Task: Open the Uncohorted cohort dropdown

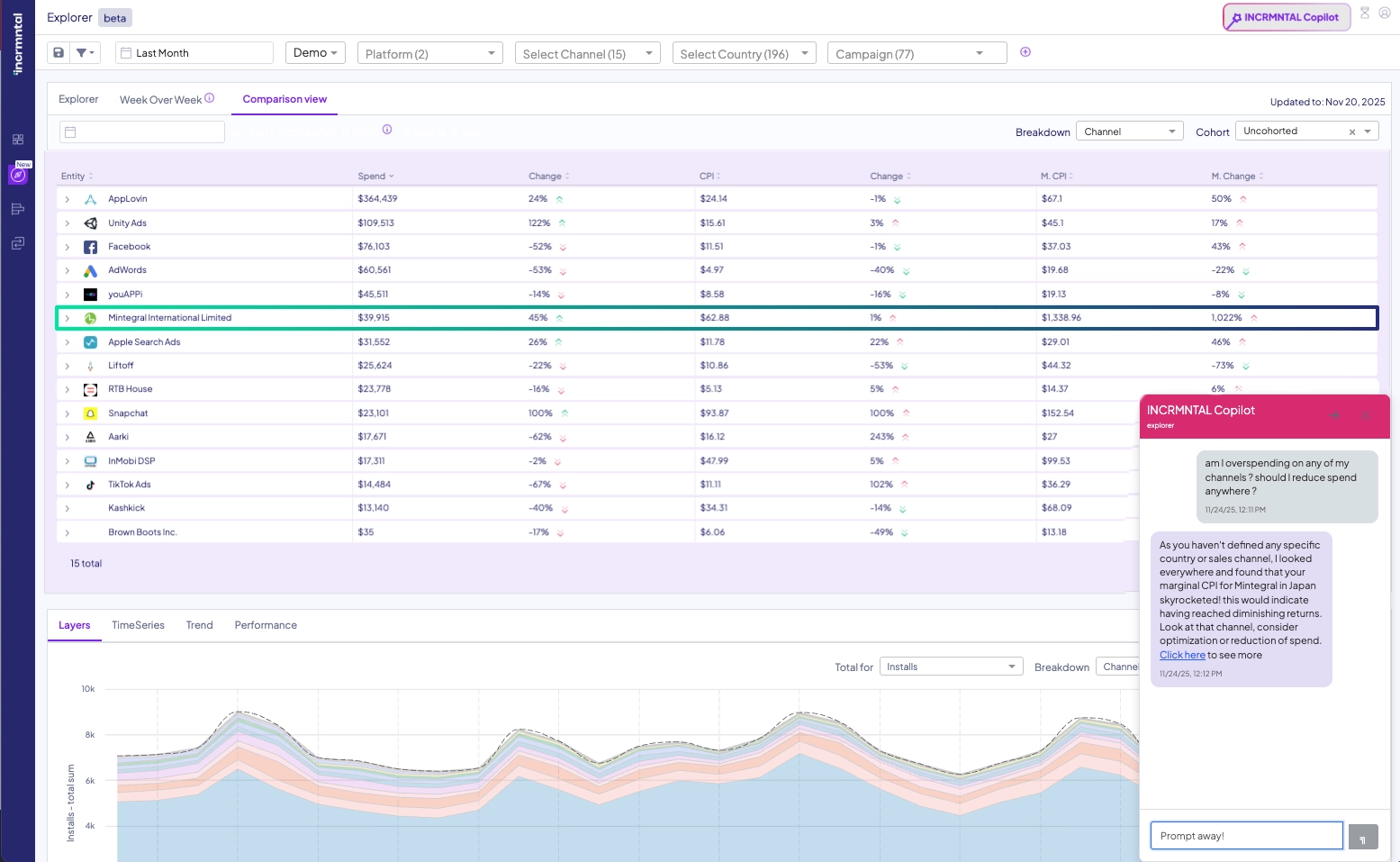Action: point(1305,131)
